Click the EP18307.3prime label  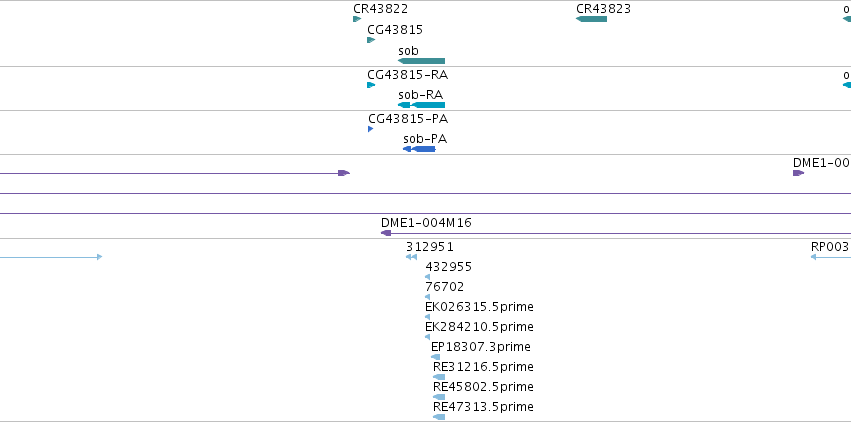click(481, 347)
